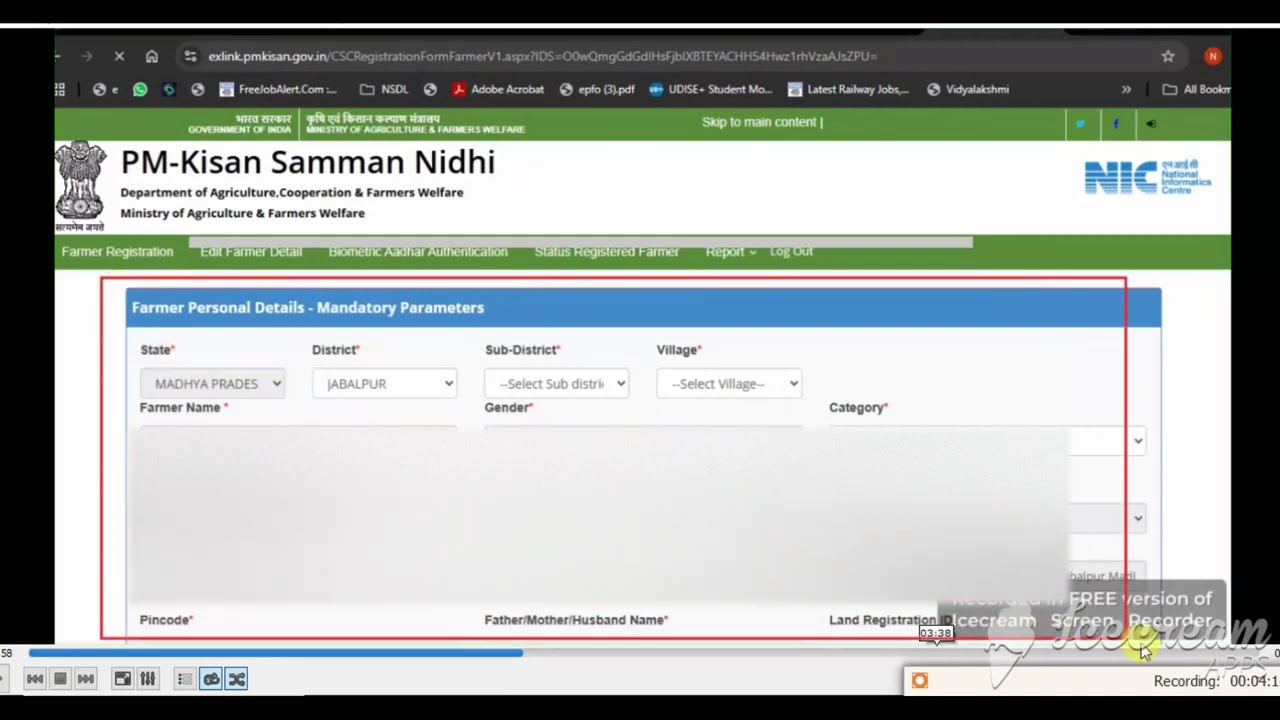
Task: Open the Chrome profile avatar N
Action: click(x=1213, y=56)
